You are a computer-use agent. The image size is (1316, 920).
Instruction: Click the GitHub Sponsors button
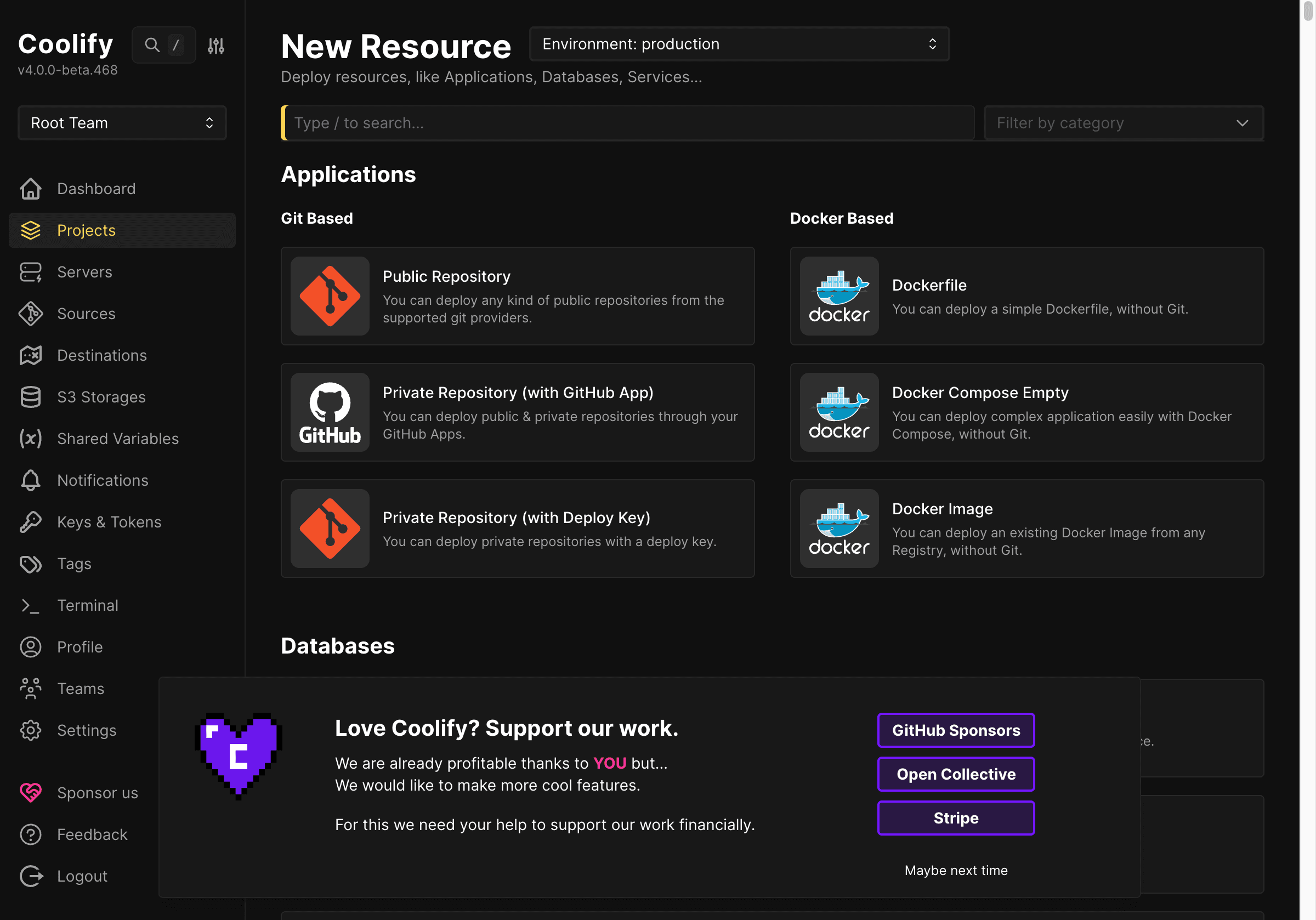point(956,730)
